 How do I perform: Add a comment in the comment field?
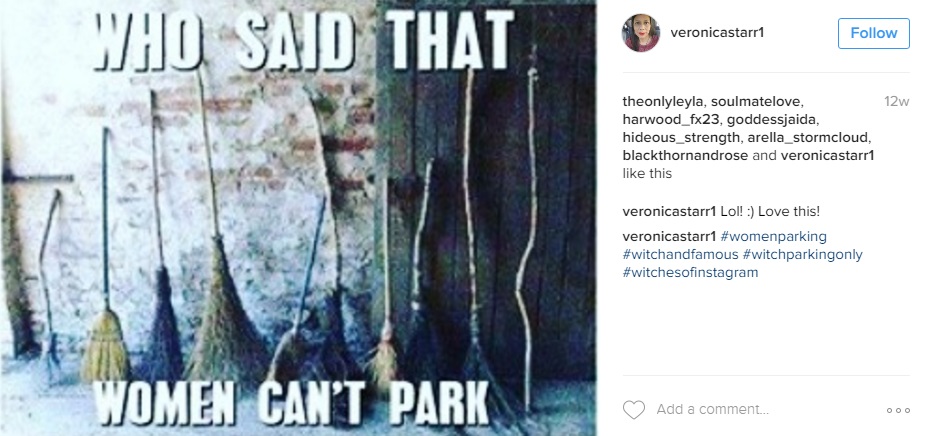click(x=713, y=409)
